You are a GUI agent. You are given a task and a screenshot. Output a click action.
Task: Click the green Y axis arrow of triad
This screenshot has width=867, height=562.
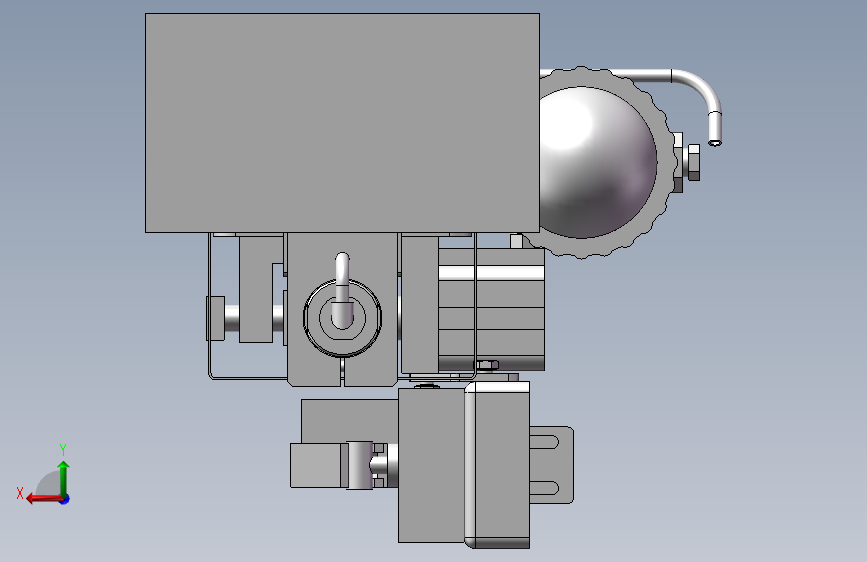coord(64,478)
